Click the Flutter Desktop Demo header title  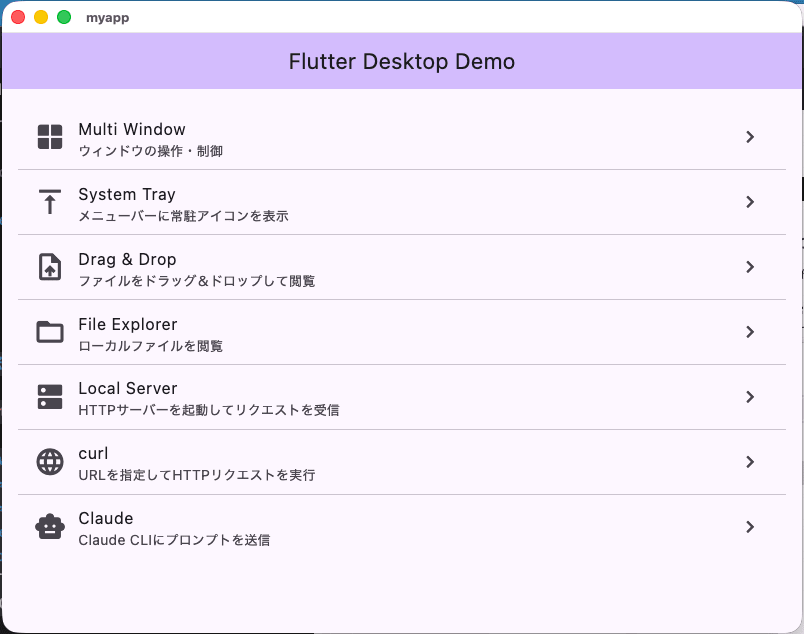tap(402, 62)
